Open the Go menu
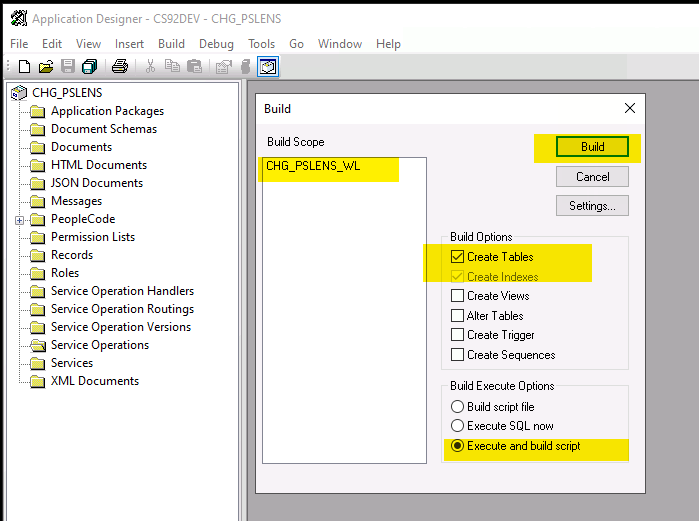Screen dimensions: 699x521 (296, 44)
